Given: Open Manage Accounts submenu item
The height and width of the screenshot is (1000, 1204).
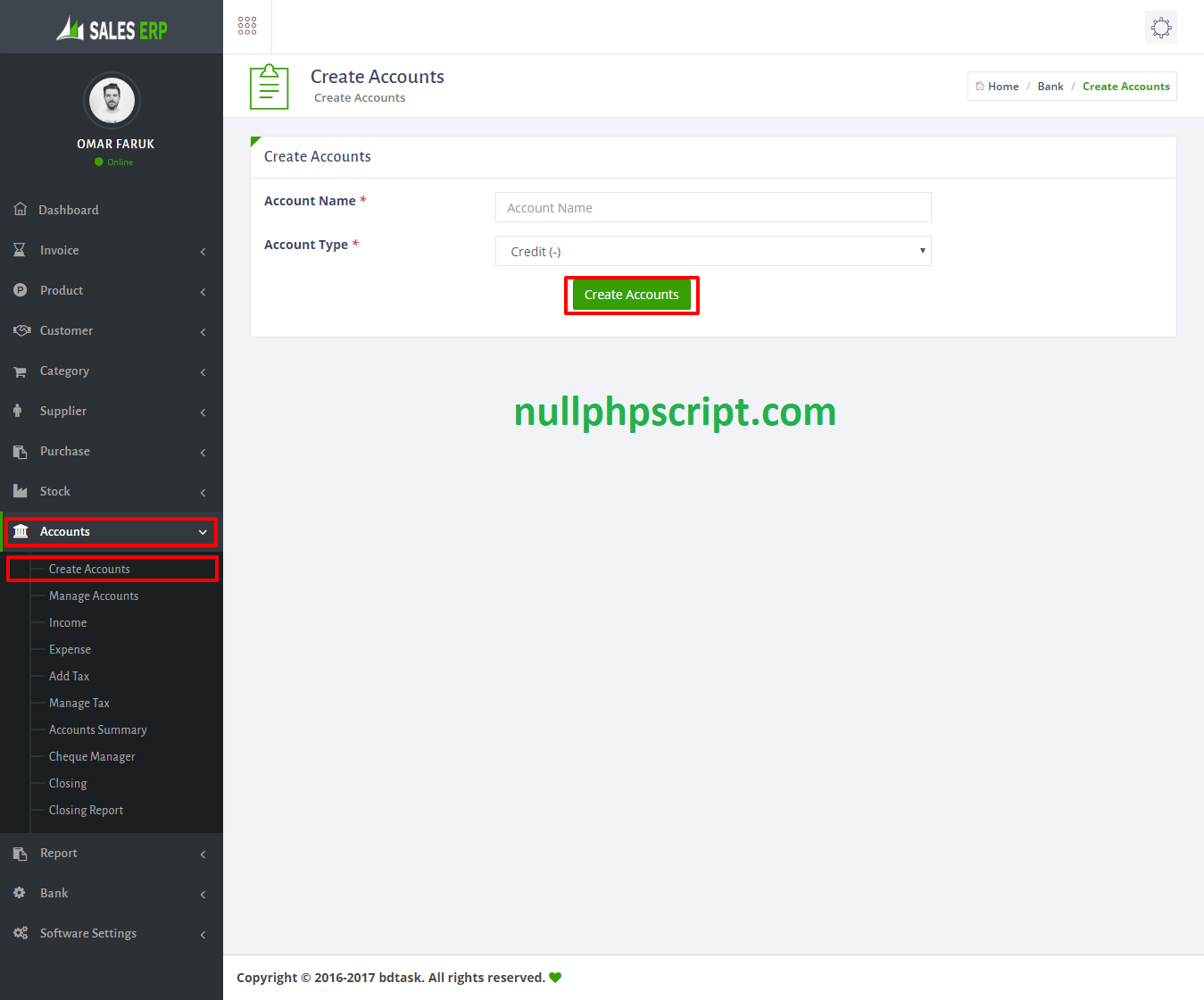Looking at the screenshot, I should (94, 596).
